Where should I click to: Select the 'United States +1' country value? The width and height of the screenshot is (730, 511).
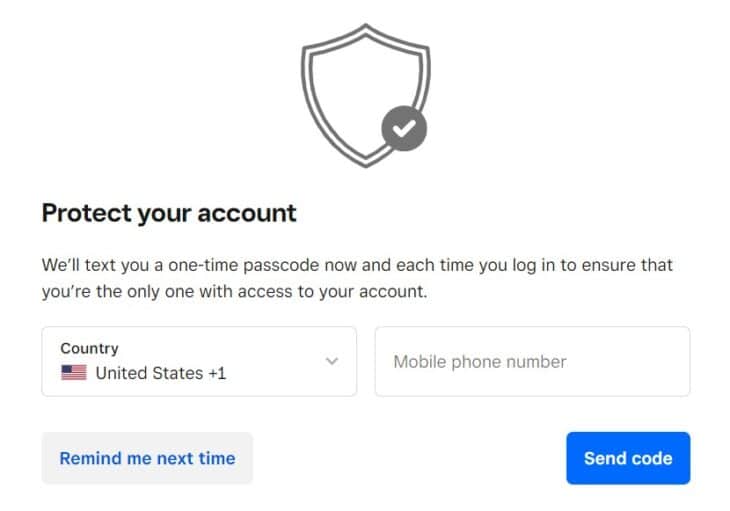(x=160, y=373)
